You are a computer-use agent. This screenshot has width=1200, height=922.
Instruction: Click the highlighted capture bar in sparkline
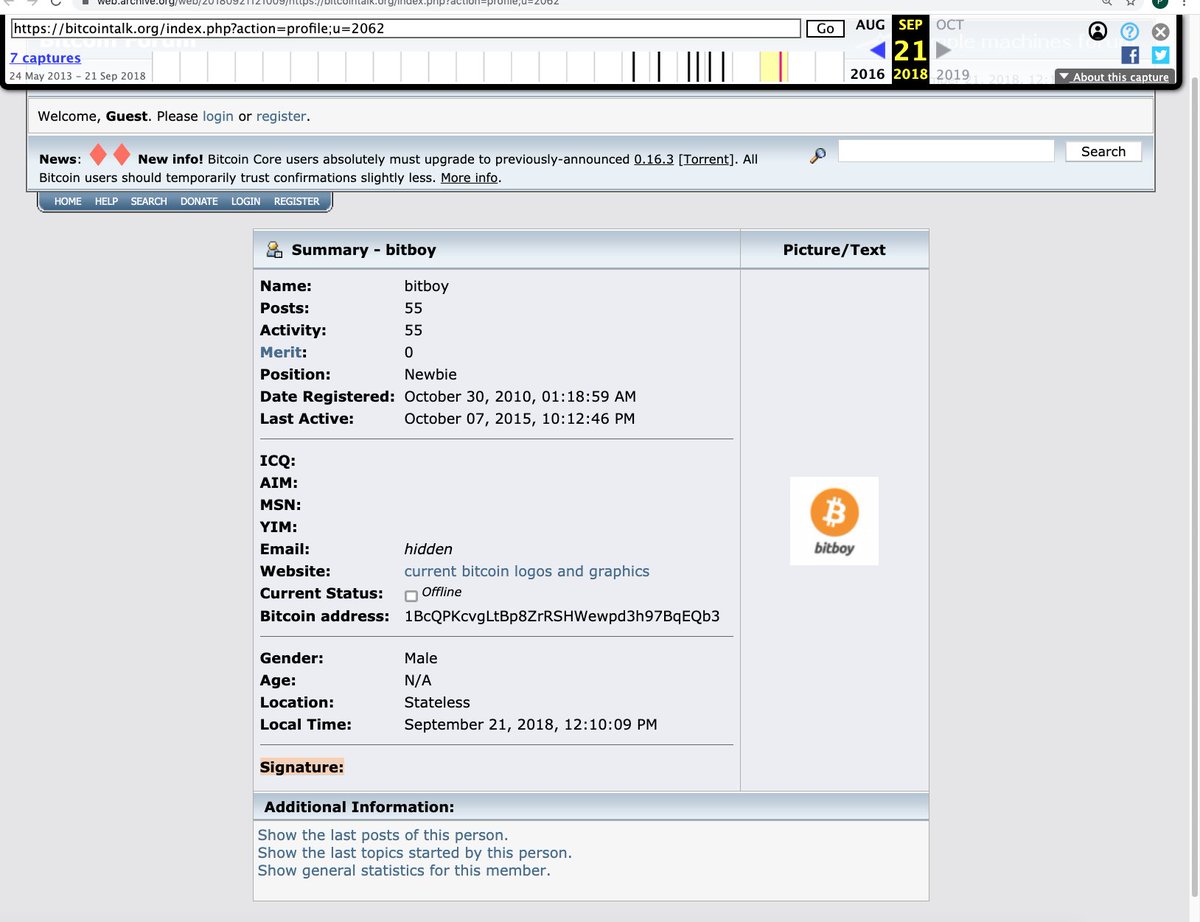[782, 67]
